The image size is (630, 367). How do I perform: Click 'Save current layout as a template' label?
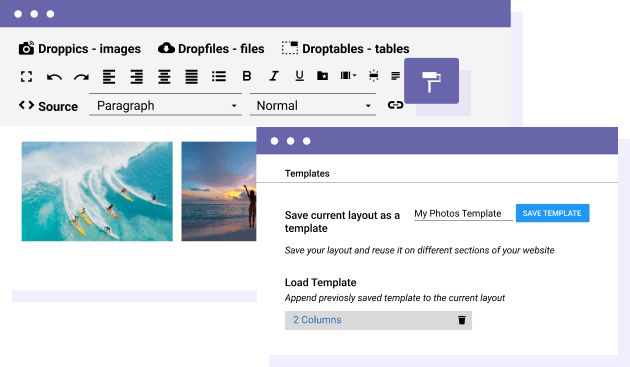[342, 221]
